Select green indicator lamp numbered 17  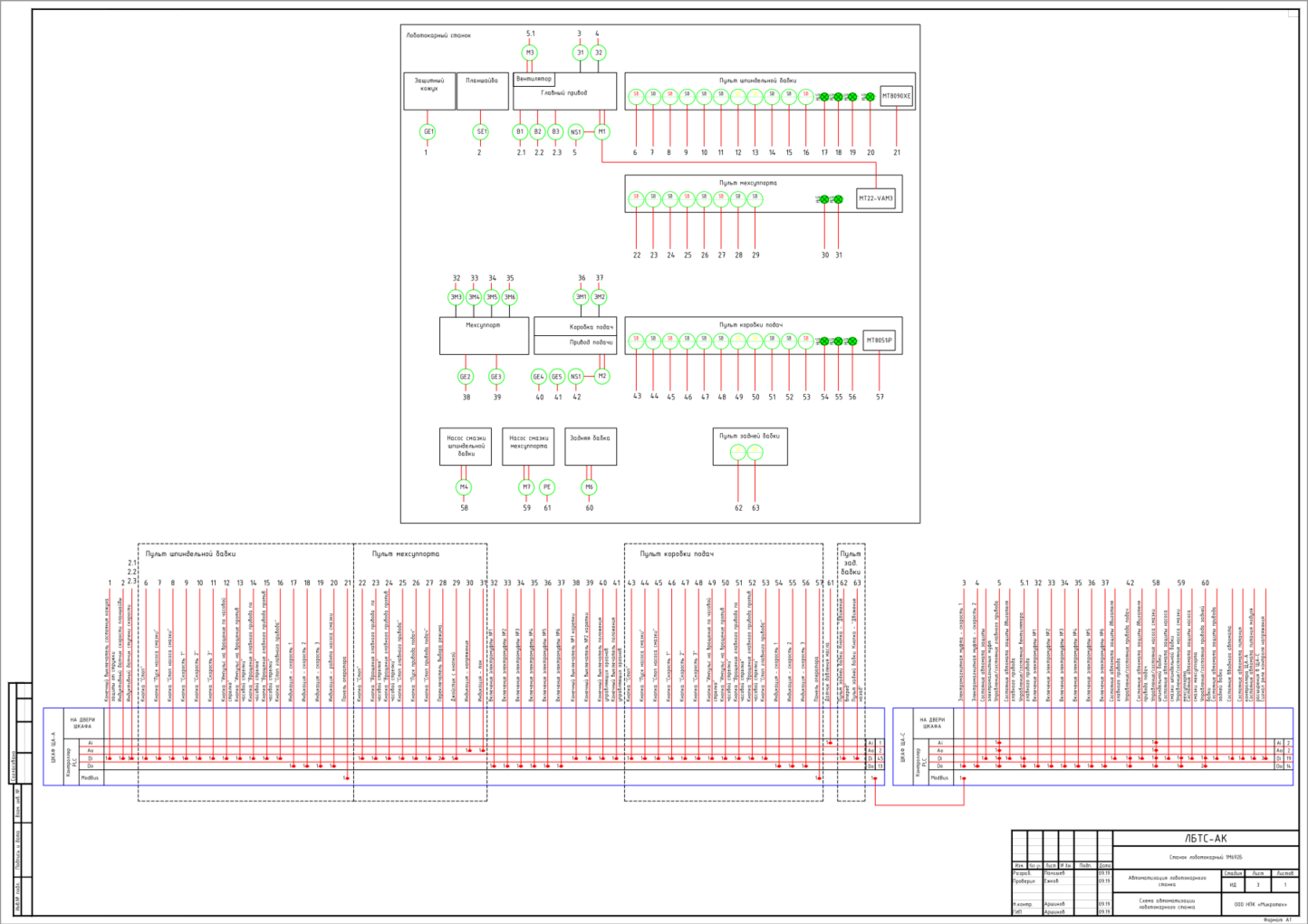click(824, 97)
